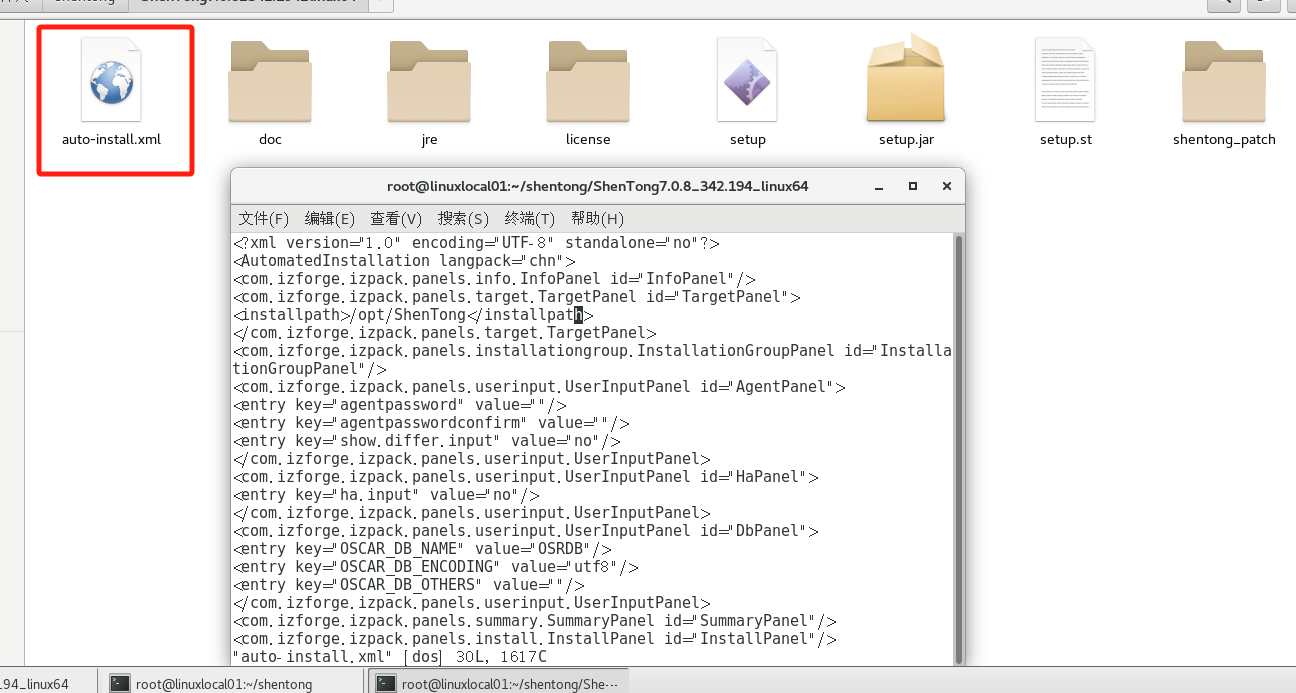This screenshot has width=1296, height=693.
Task: Click the UserInputPanel id="HaPanel" line
Action: 526,477
